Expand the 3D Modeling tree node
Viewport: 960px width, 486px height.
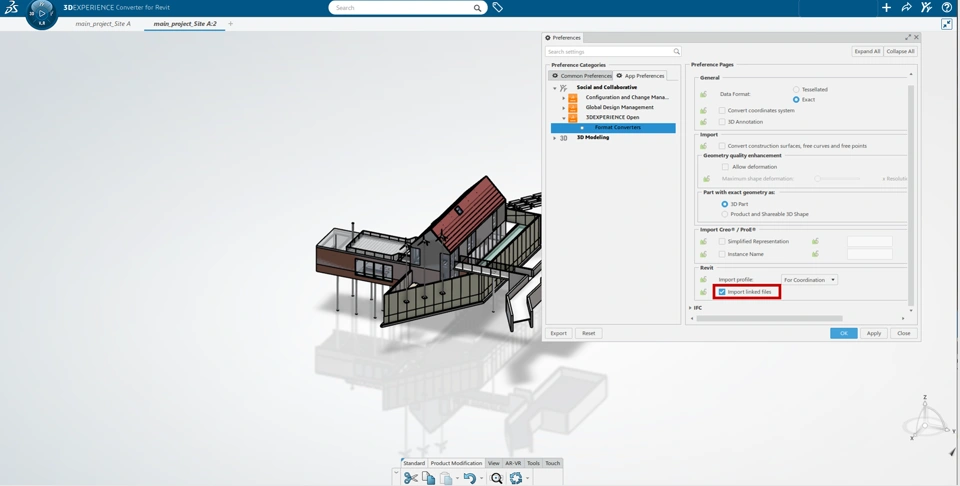[x=555, y=138]
